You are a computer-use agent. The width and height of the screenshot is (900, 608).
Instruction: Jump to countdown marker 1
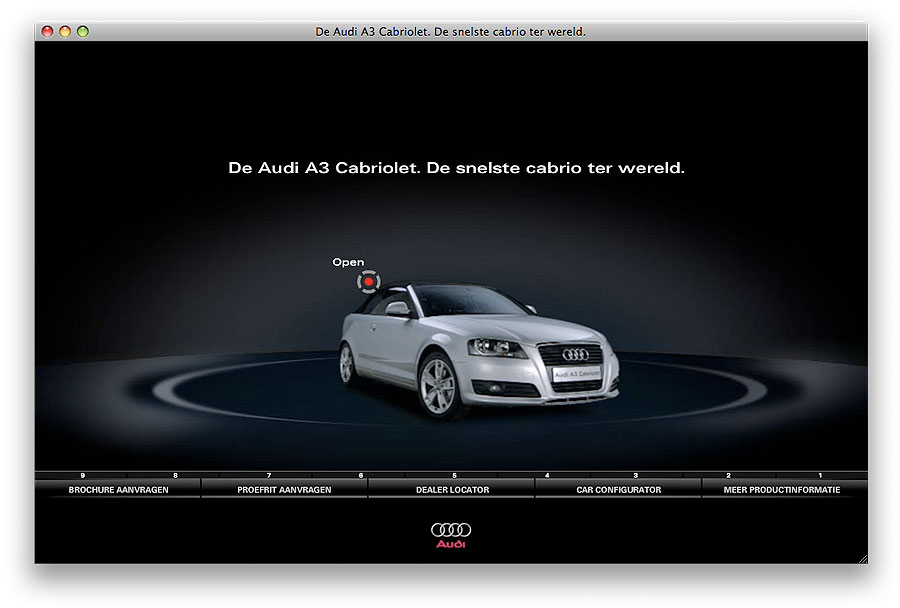(820, 475)
